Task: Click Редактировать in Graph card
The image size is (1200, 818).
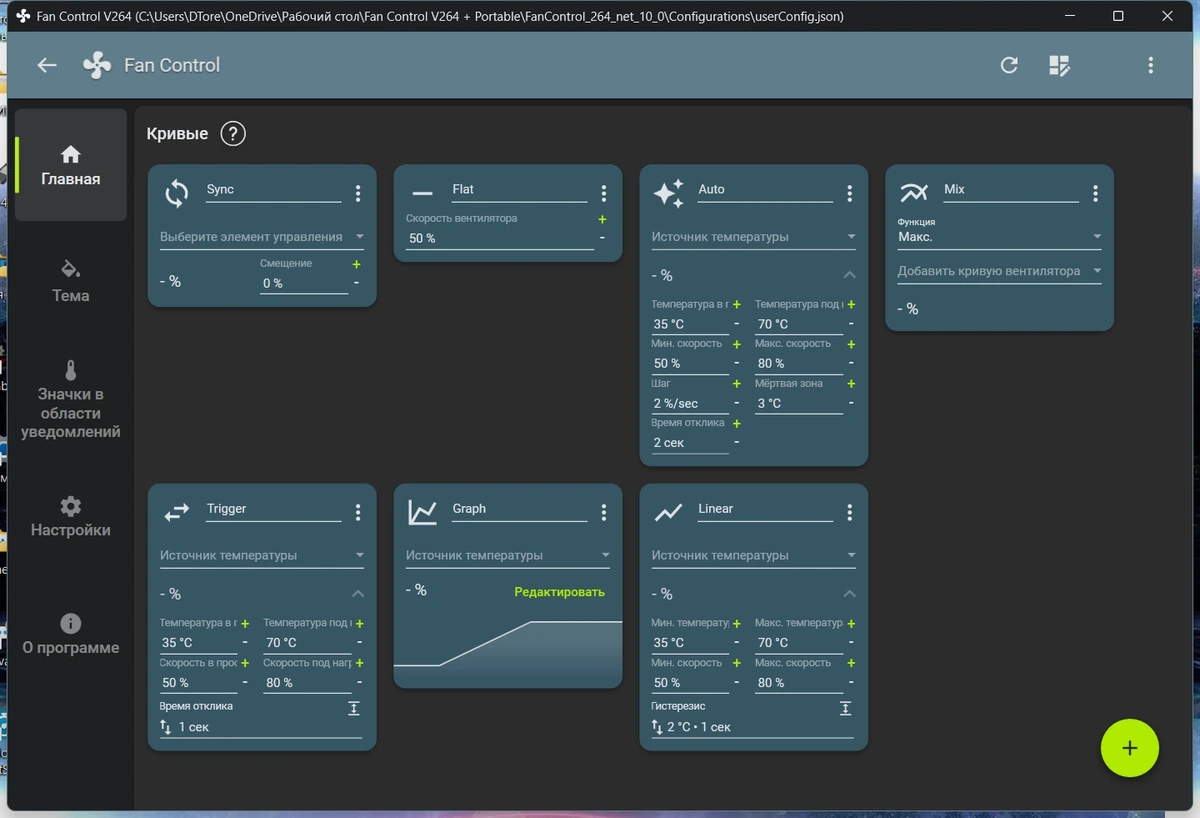Action: tap(559, 592)
